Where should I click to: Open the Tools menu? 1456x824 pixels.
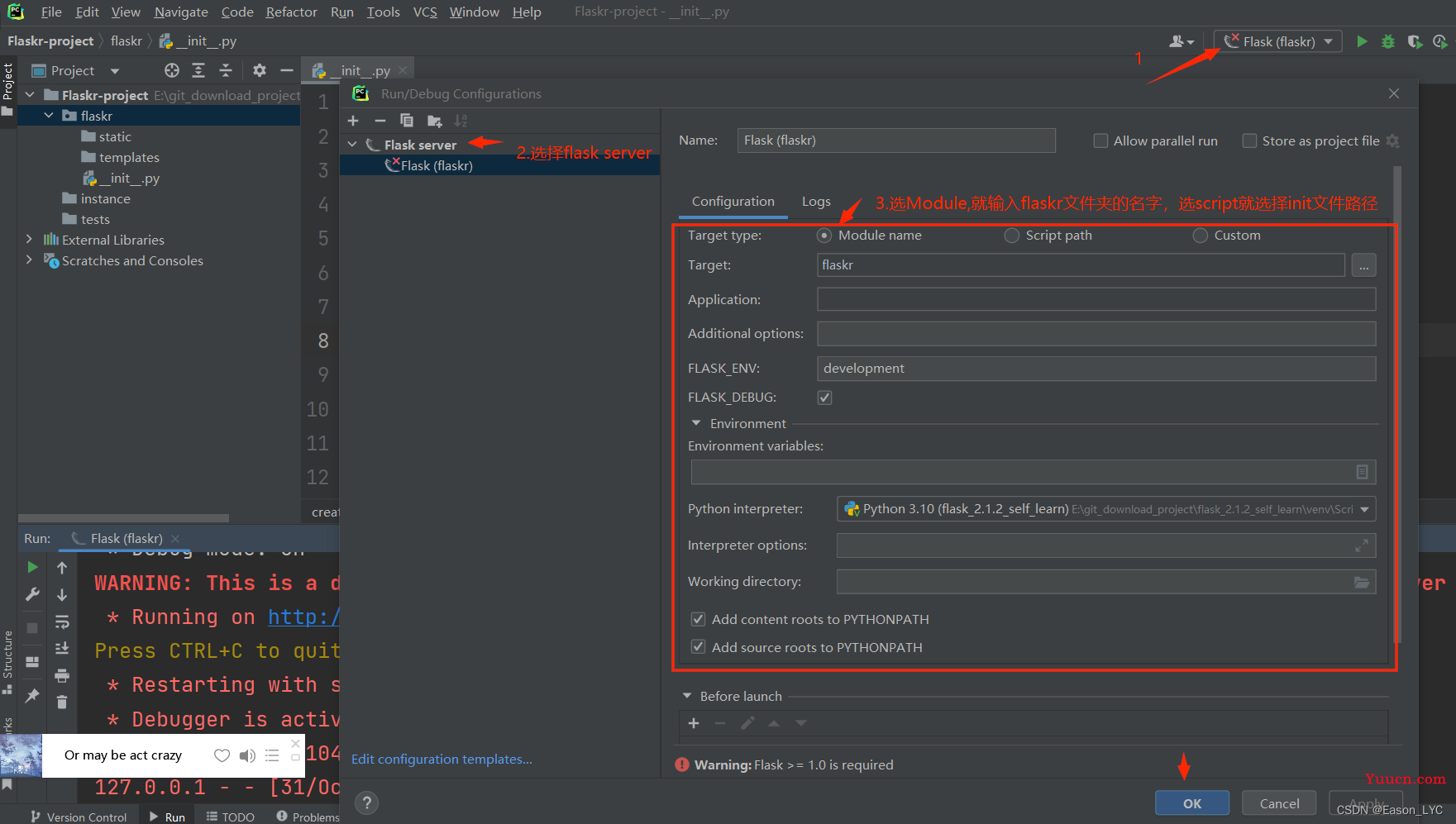[x=383, y=12]
